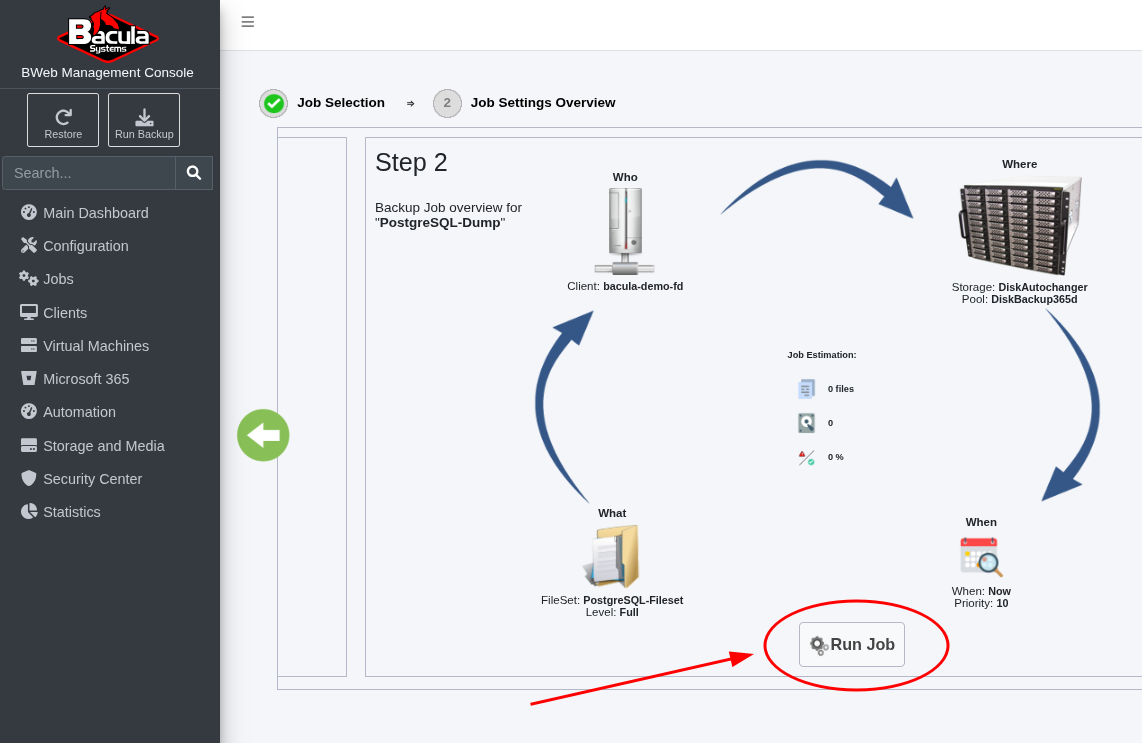Image resolution: width=1142 pixels, height=743 pixels.
Task: Open Virtual Machines section
Action: tap(95, 346)
